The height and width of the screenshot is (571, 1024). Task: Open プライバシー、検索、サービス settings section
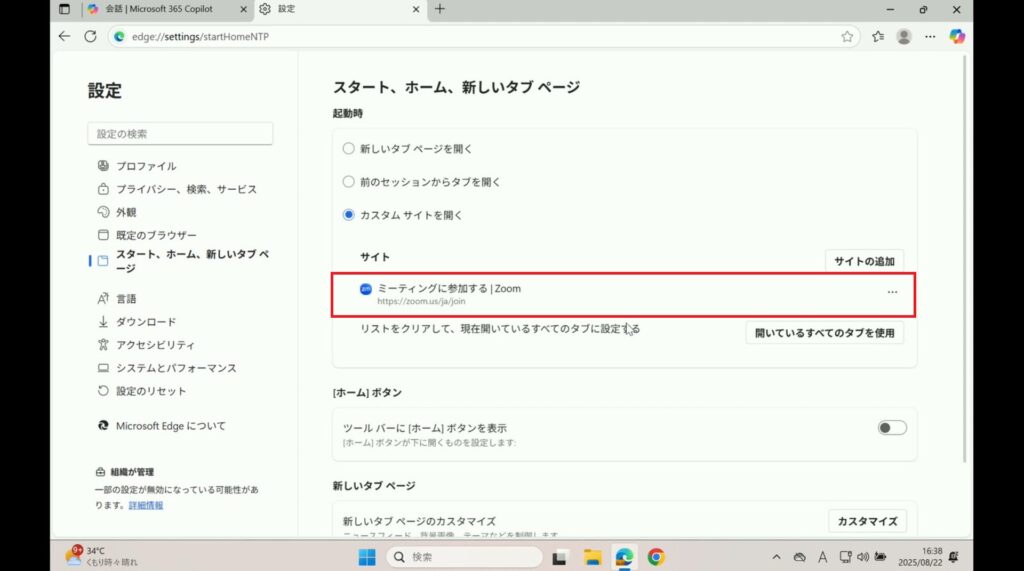pos(186,189)
